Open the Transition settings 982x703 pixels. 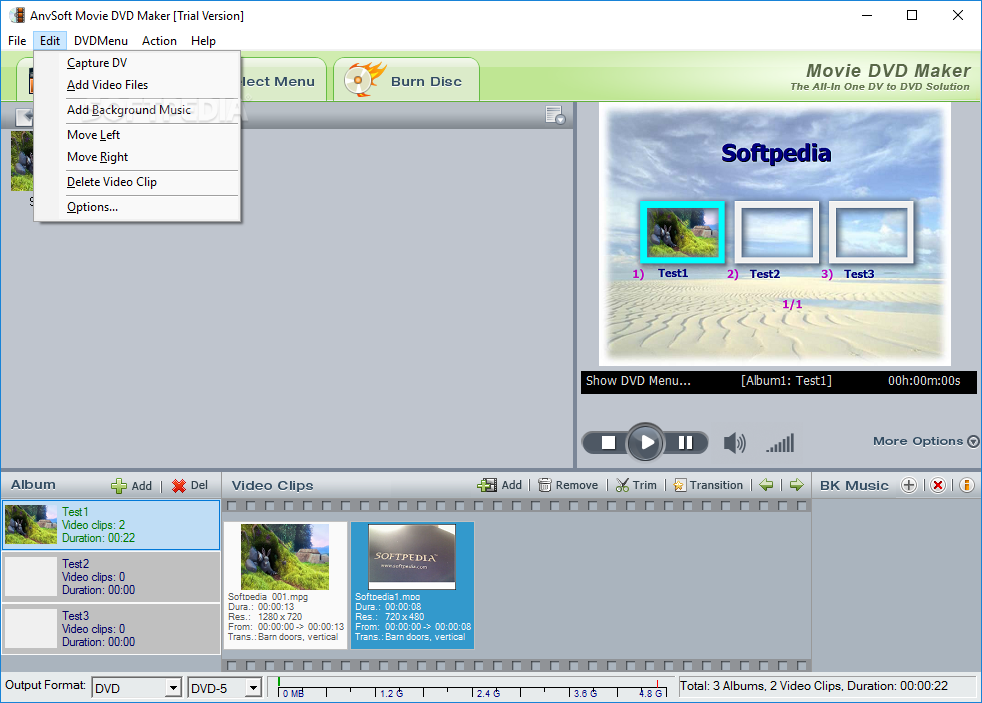(708, 485)
